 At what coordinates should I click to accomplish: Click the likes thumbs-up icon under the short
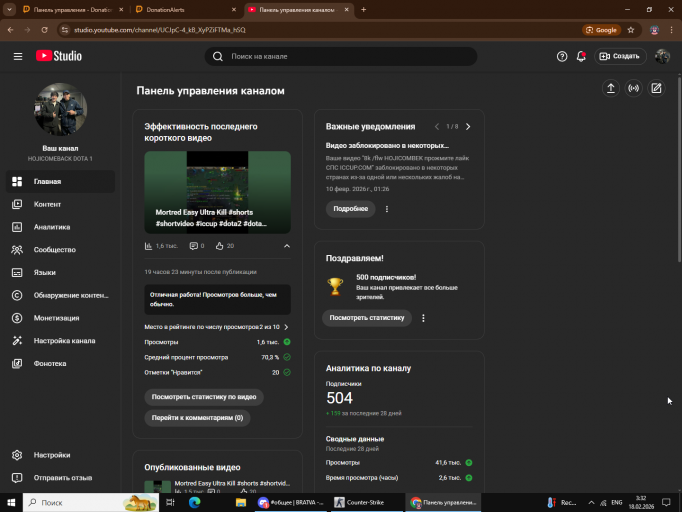[220, 246]
